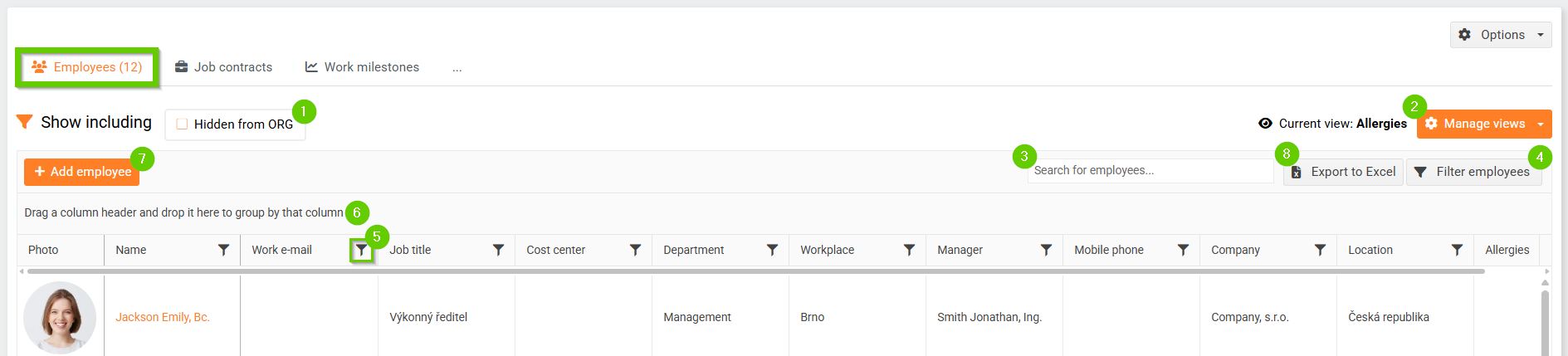
Task: Filter the Cost center column
Action: tap(635, 250)
